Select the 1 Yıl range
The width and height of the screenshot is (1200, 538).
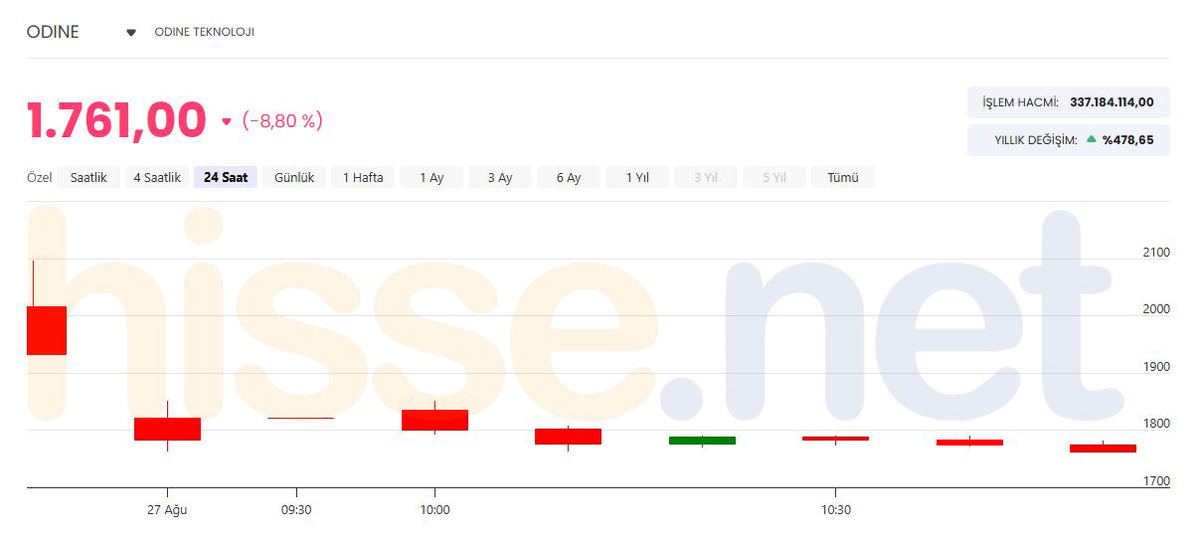[x=637, y=177]
